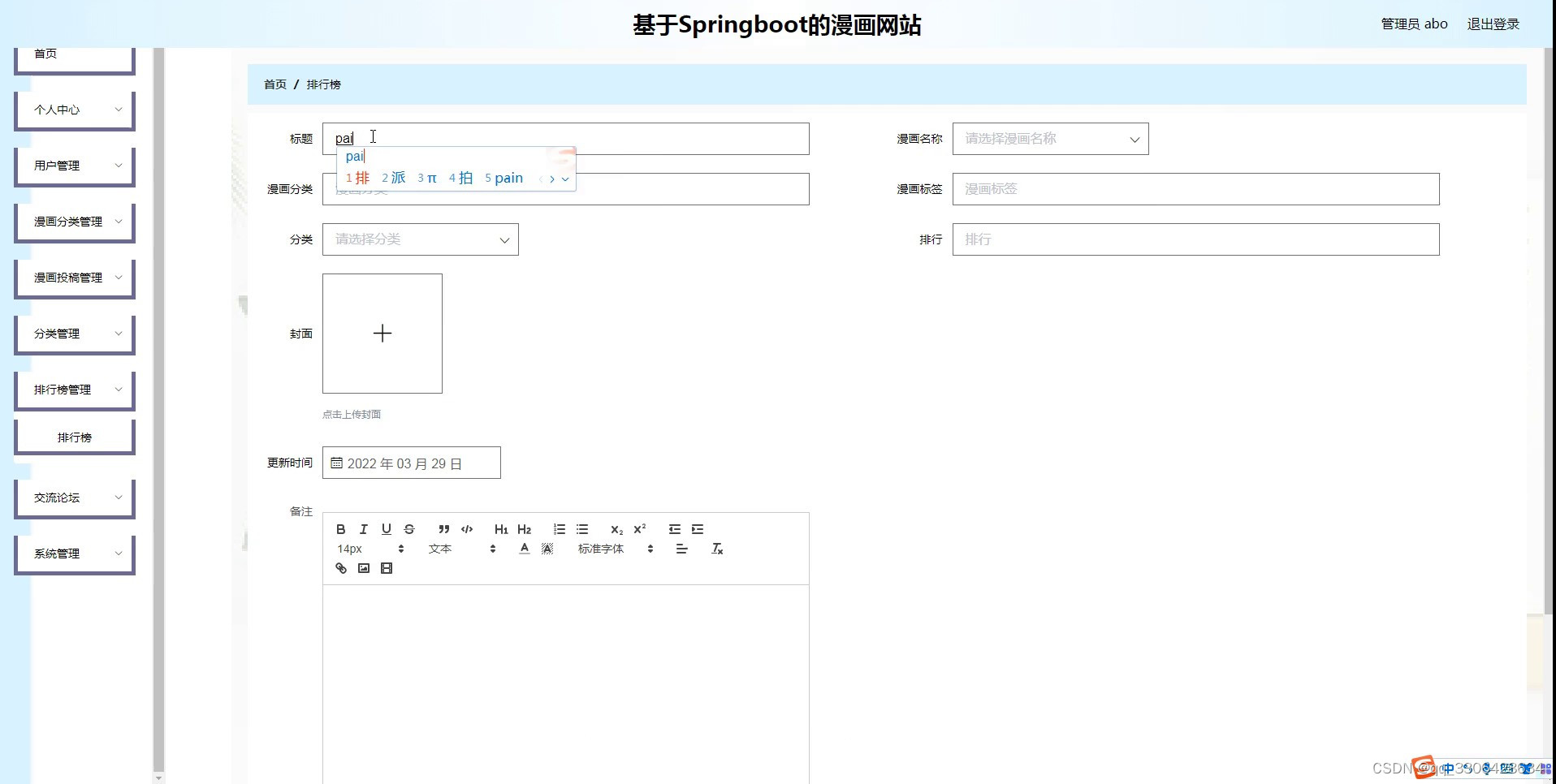
Task: Apply Heading 1 style
Action: 501,529
